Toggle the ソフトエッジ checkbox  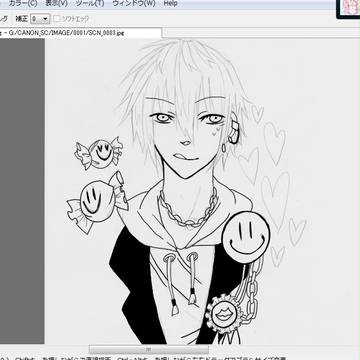coord(57,19)
